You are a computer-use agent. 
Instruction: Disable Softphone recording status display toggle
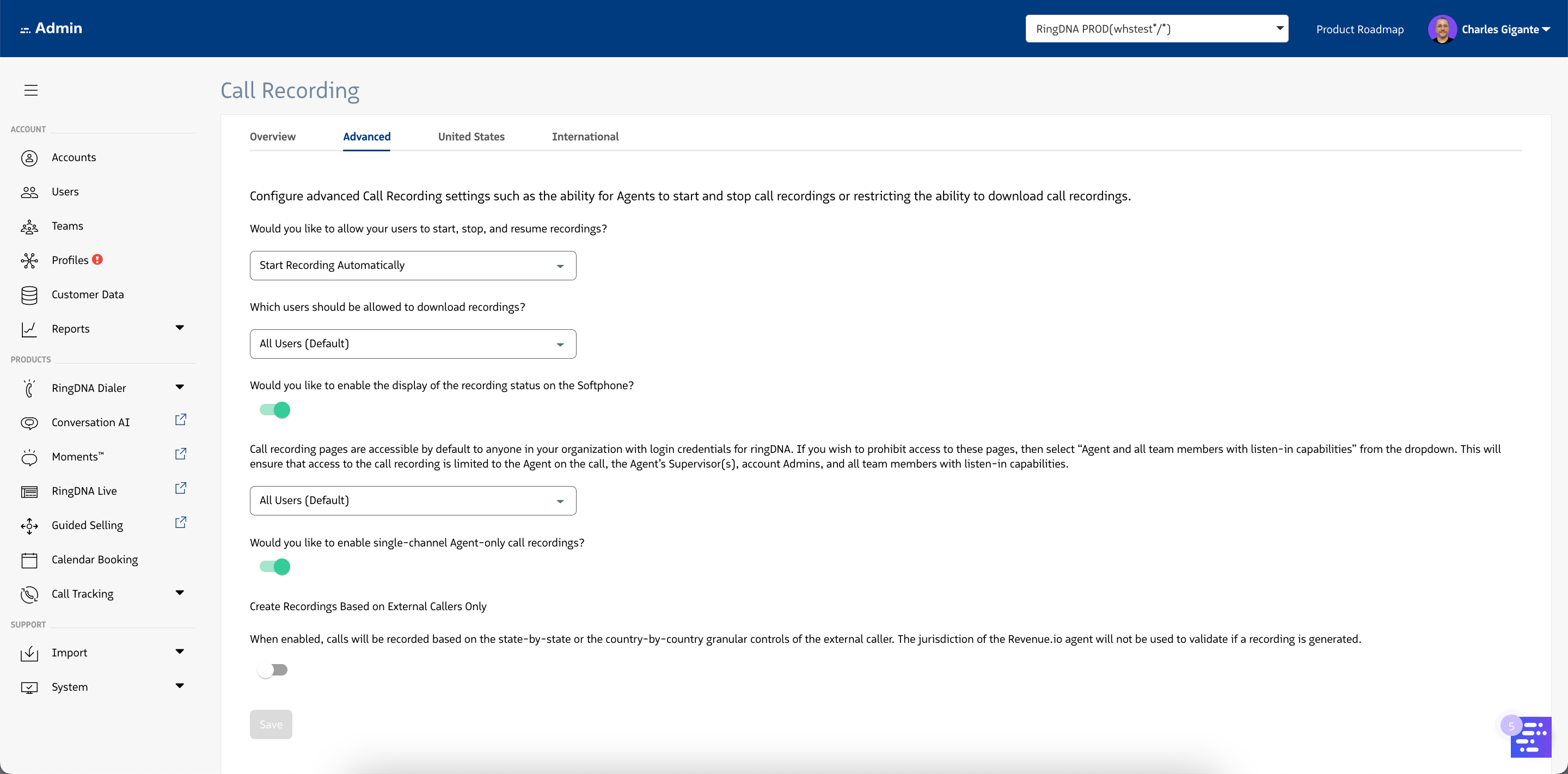click(275, 410)
